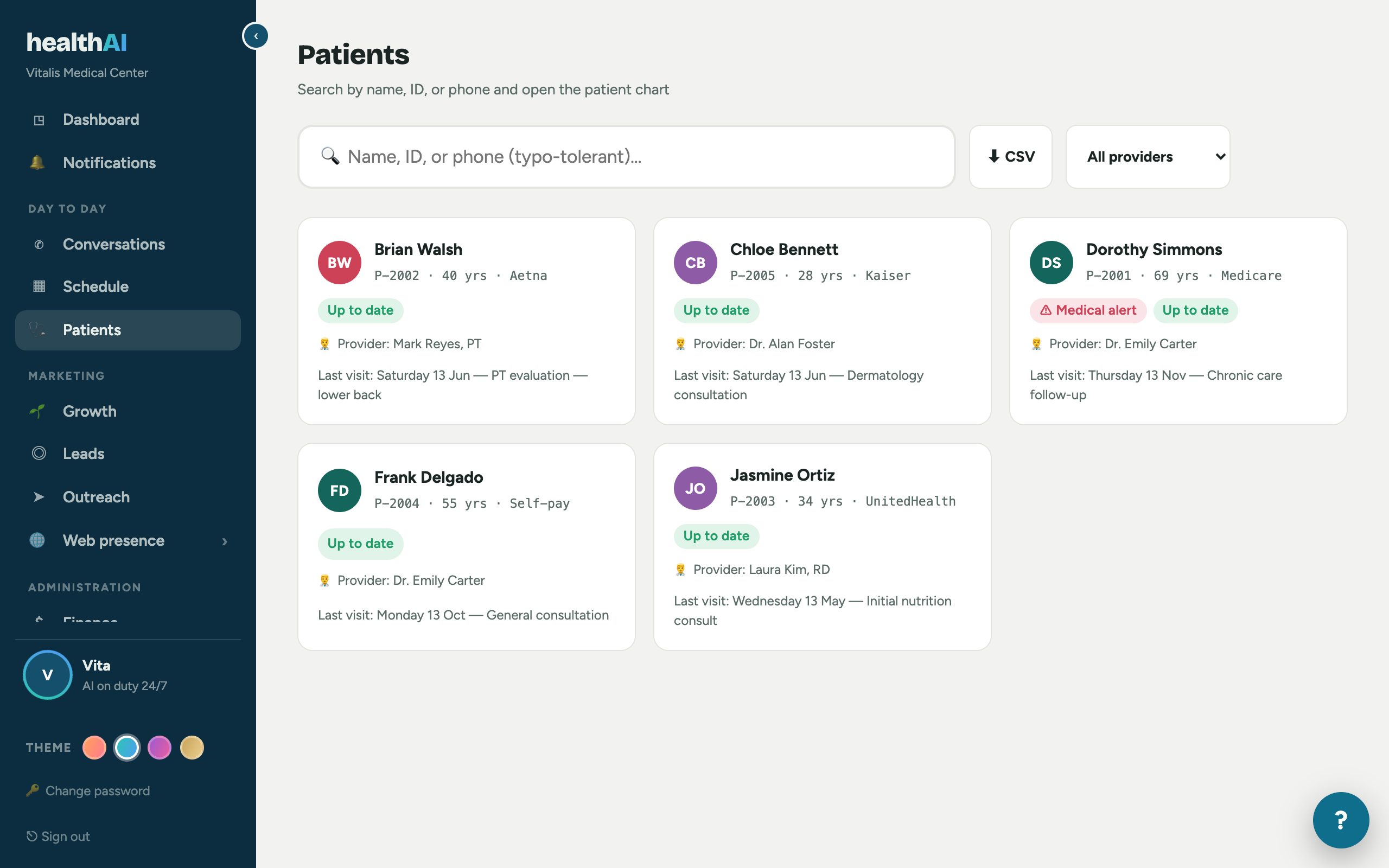Click provider icon on Brian Walsh card
The height and width of the screenshot is (868, 1389).
point(324,344)
